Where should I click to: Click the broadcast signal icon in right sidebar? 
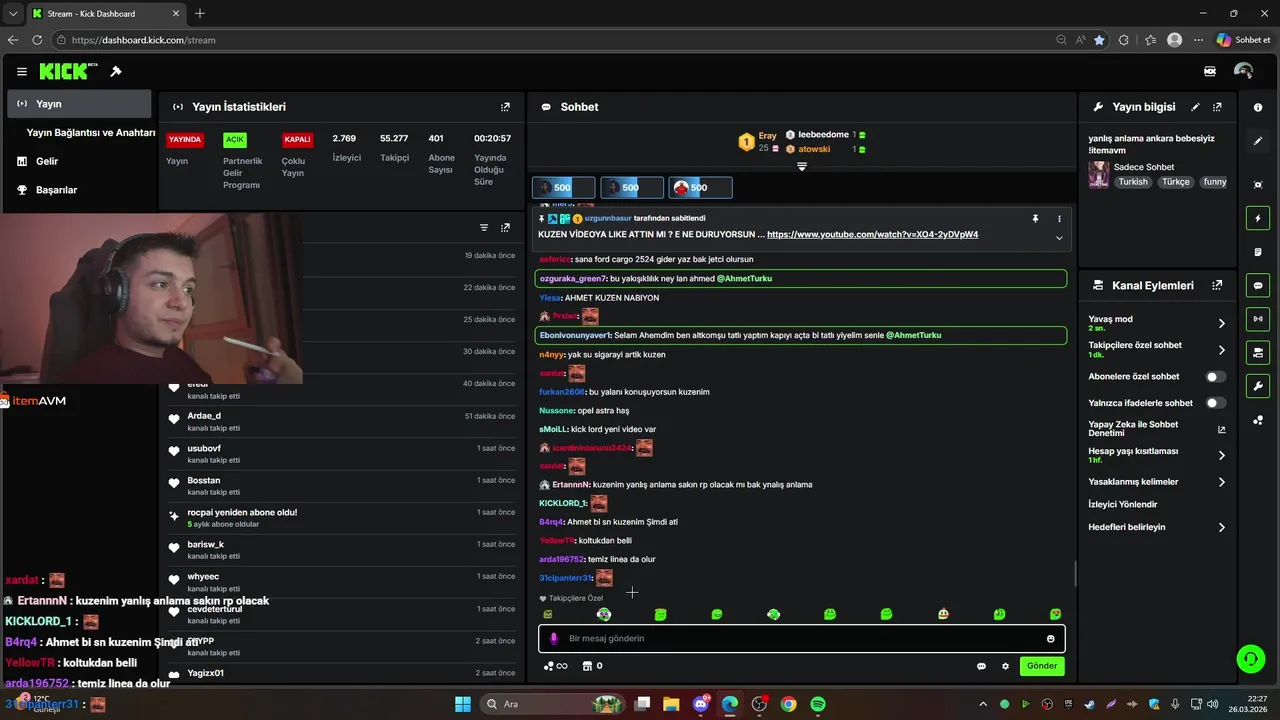click(1258, 319)
